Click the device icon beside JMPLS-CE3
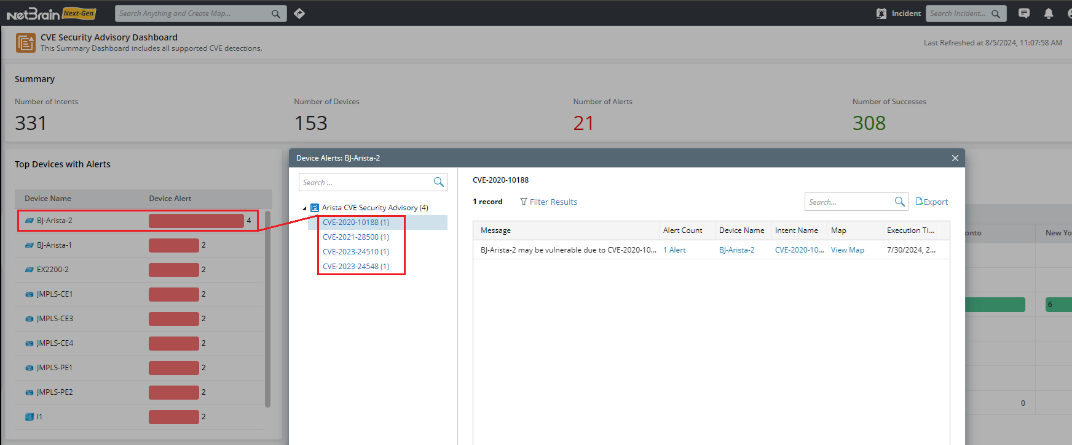Screen dimensions: 1072x445 click(x=29, y=319)
